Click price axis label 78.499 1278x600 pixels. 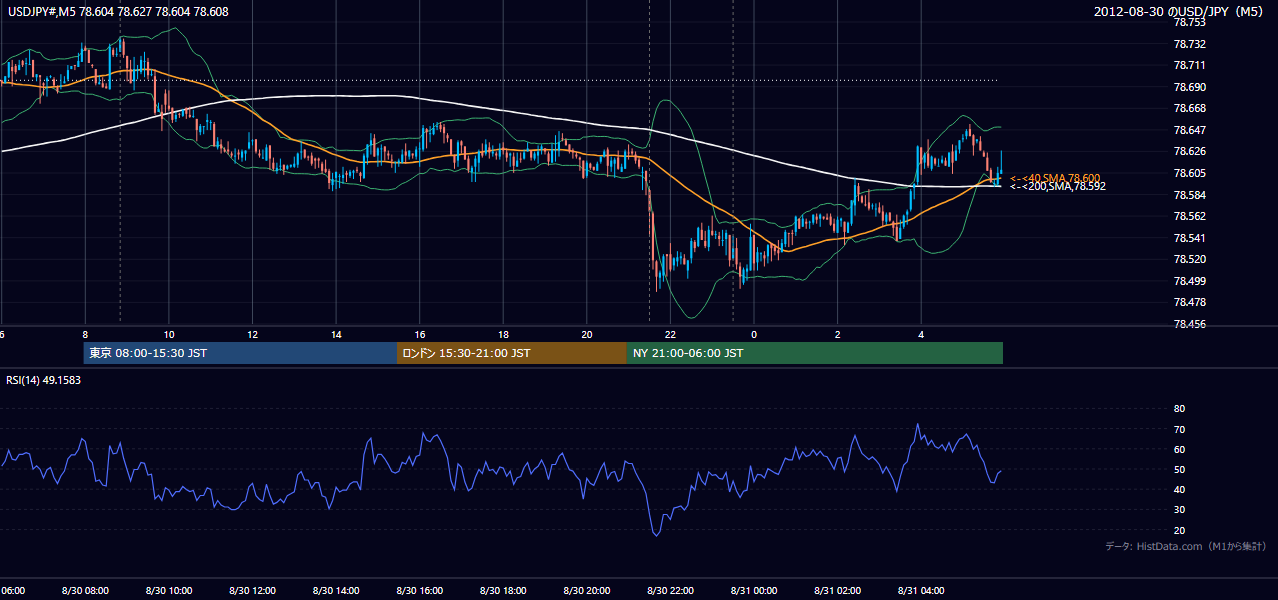coord(1189,281)
